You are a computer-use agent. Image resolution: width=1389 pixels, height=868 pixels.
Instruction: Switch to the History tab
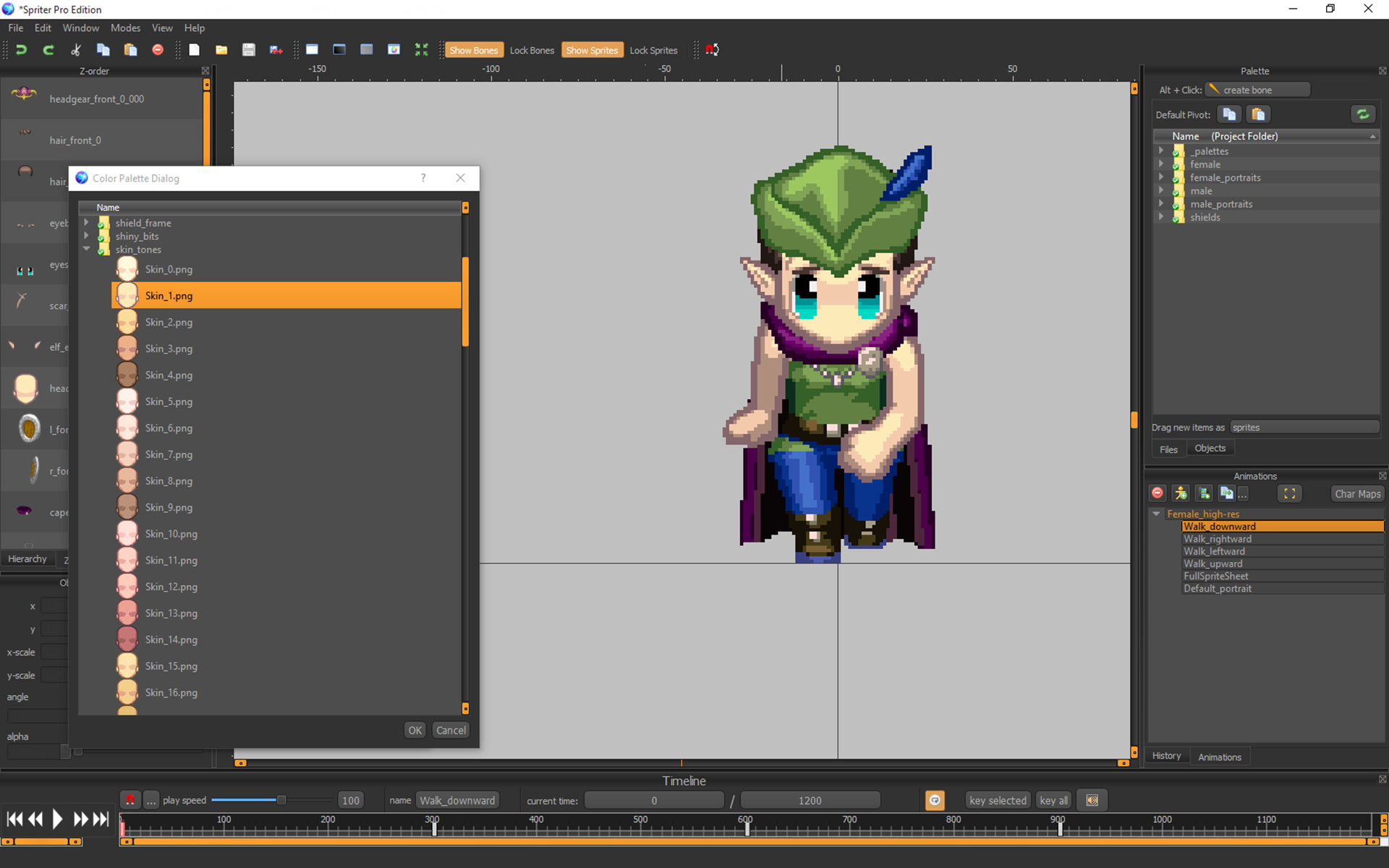pyautogui.click(x=1167, y=755)
